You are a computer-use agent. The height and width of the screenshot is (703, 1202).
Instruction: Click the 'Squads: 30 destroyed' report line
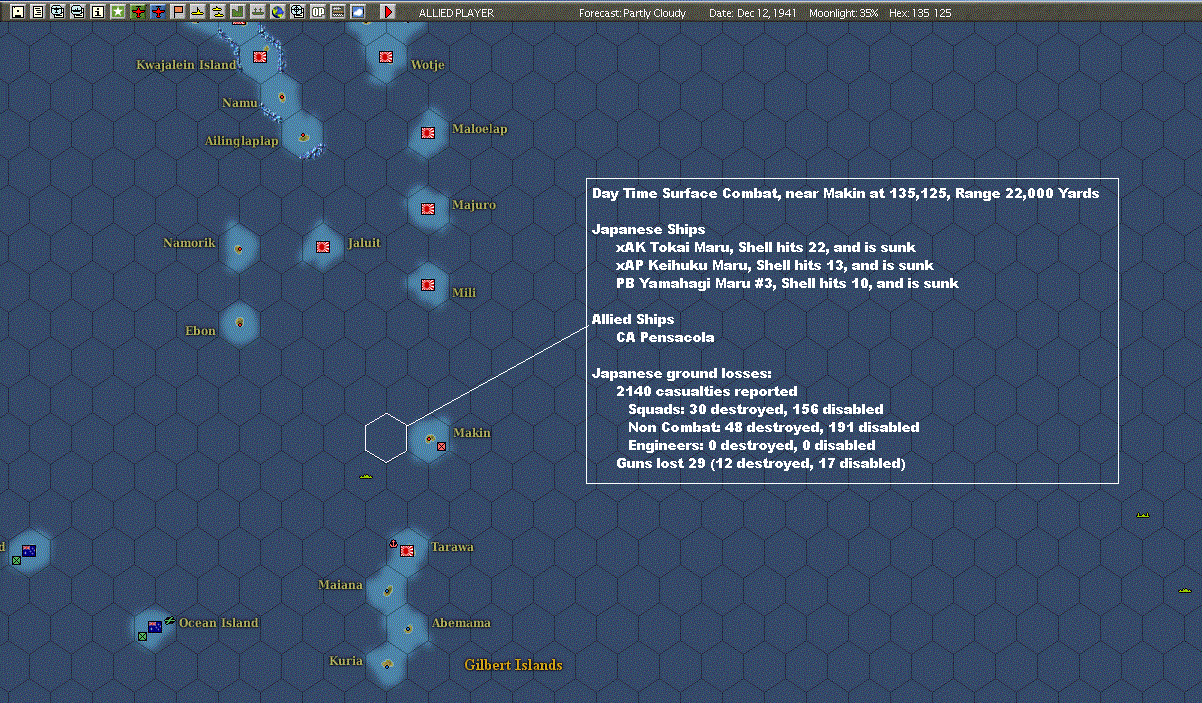[x=756, y=409]
